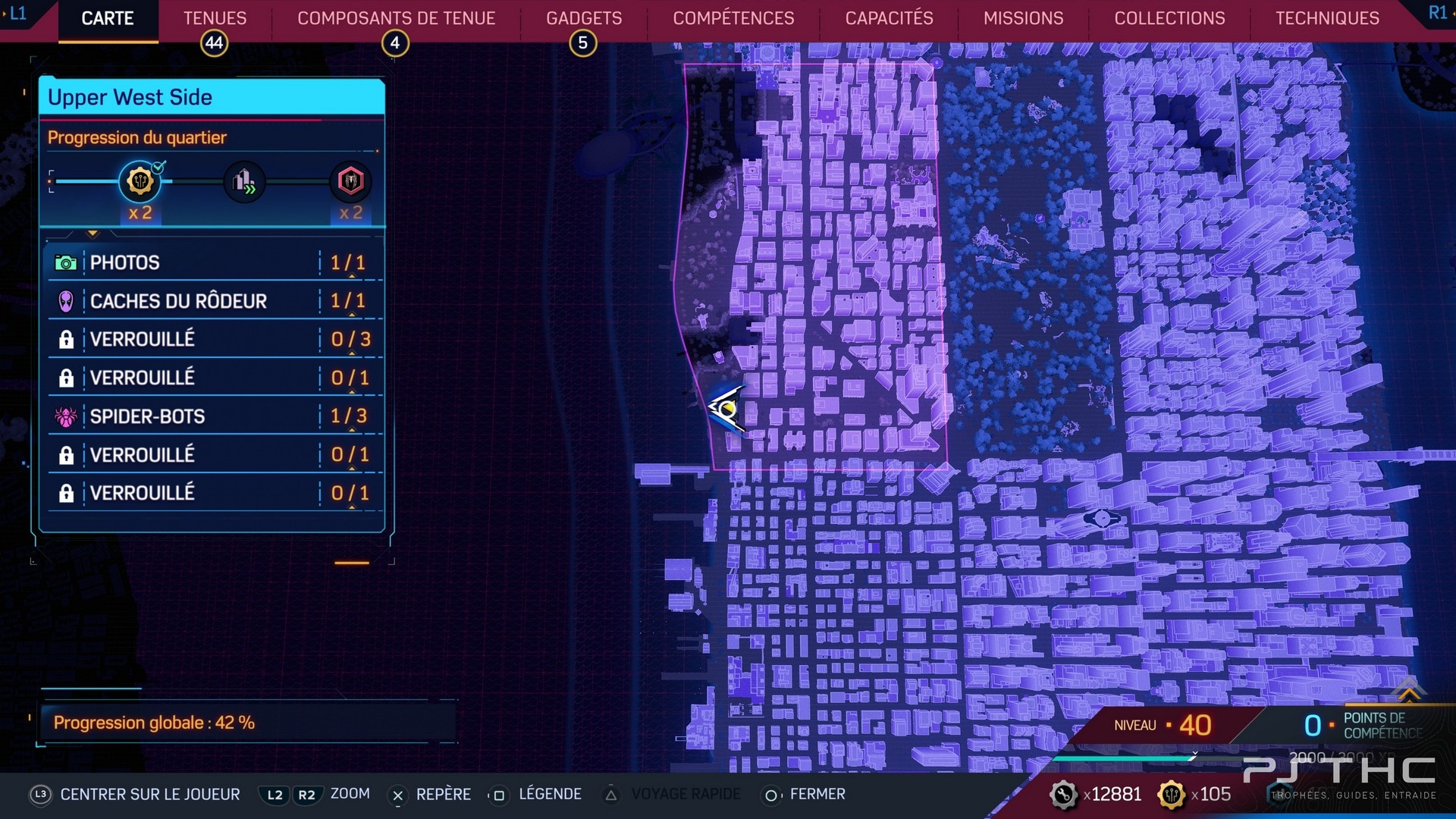Switch to the Techniques tab
This screenshot has width=1456, height=819.
click(x=1327, y=18)
